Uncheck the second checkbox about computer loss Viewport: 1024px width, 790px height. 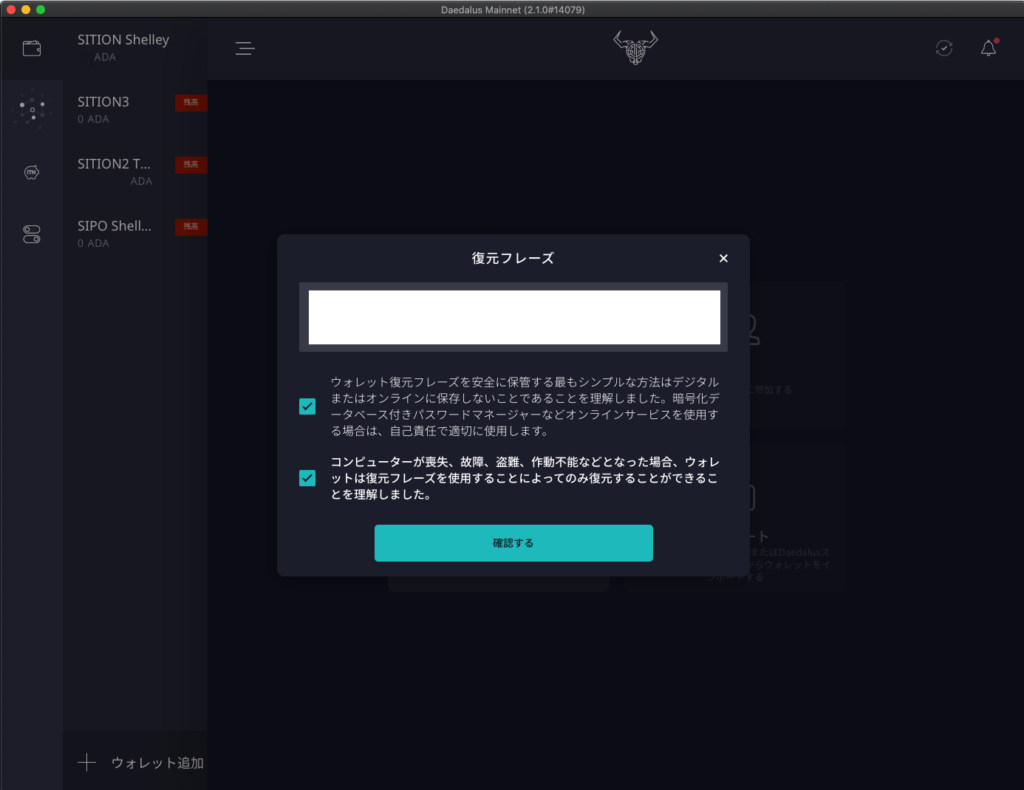[x=307, y=478]
